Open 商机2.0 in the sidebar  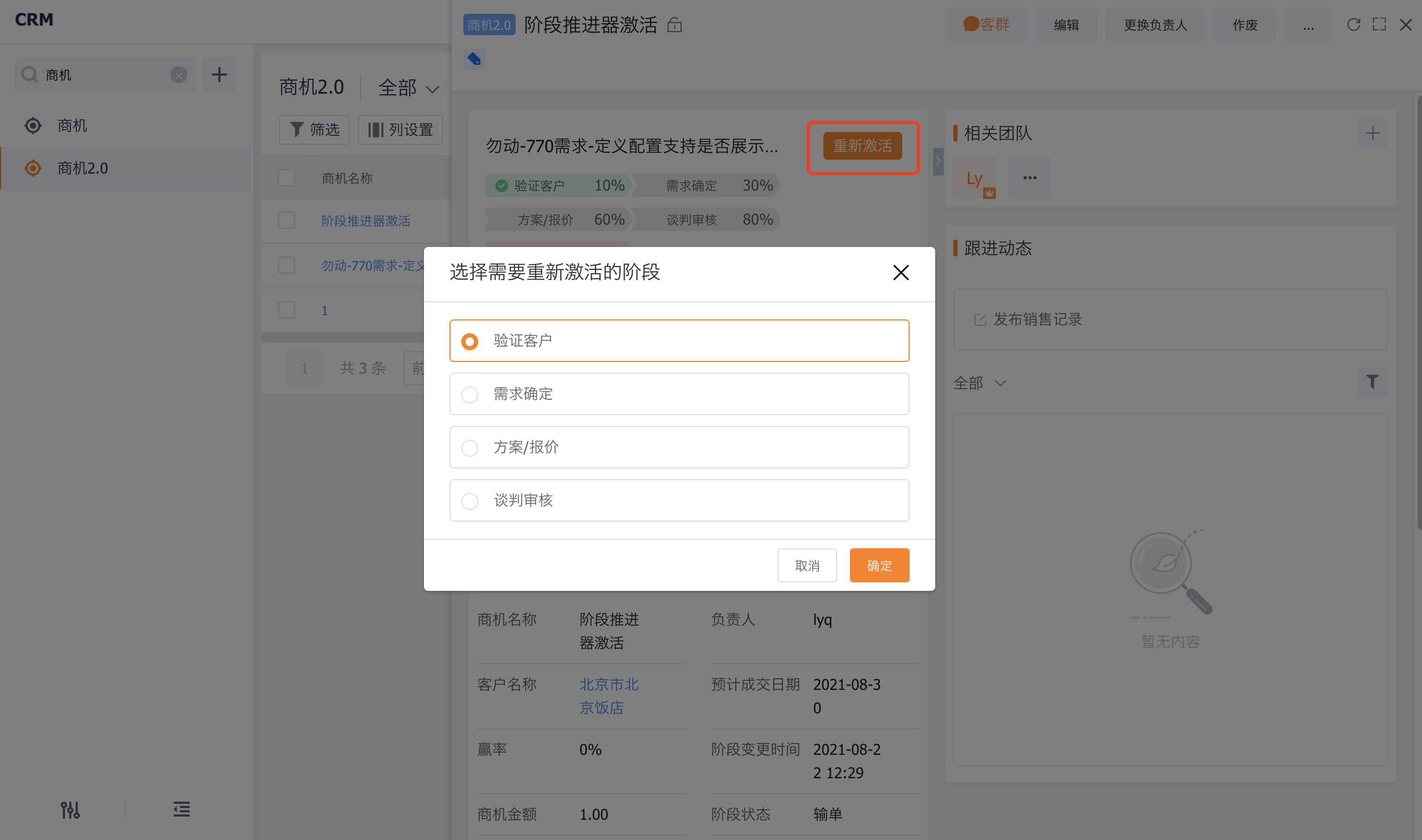click(x=126, y=168)
